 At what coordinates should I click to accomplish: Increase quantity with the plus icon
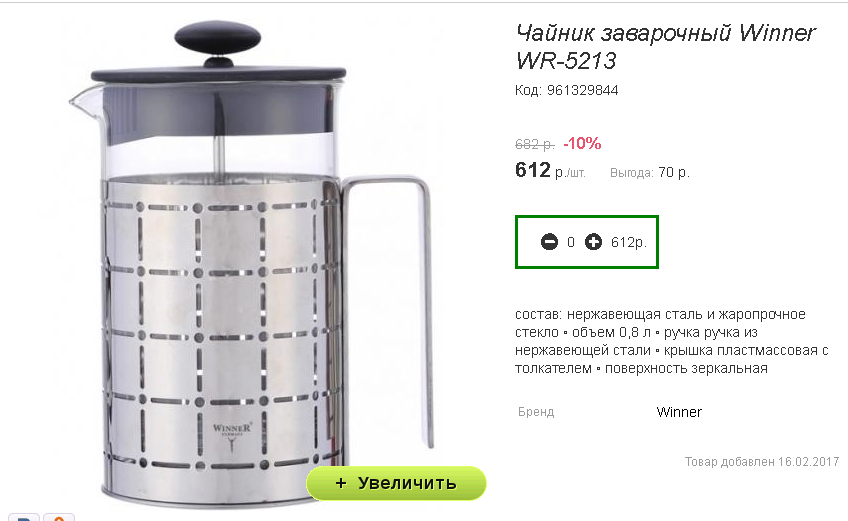tap(593, 242)
